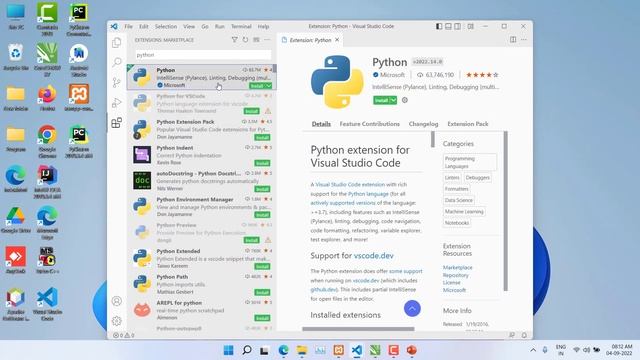Open Microsoft Edge from the taskbar
The image size is (640, 360).
(x=283, y=350)
